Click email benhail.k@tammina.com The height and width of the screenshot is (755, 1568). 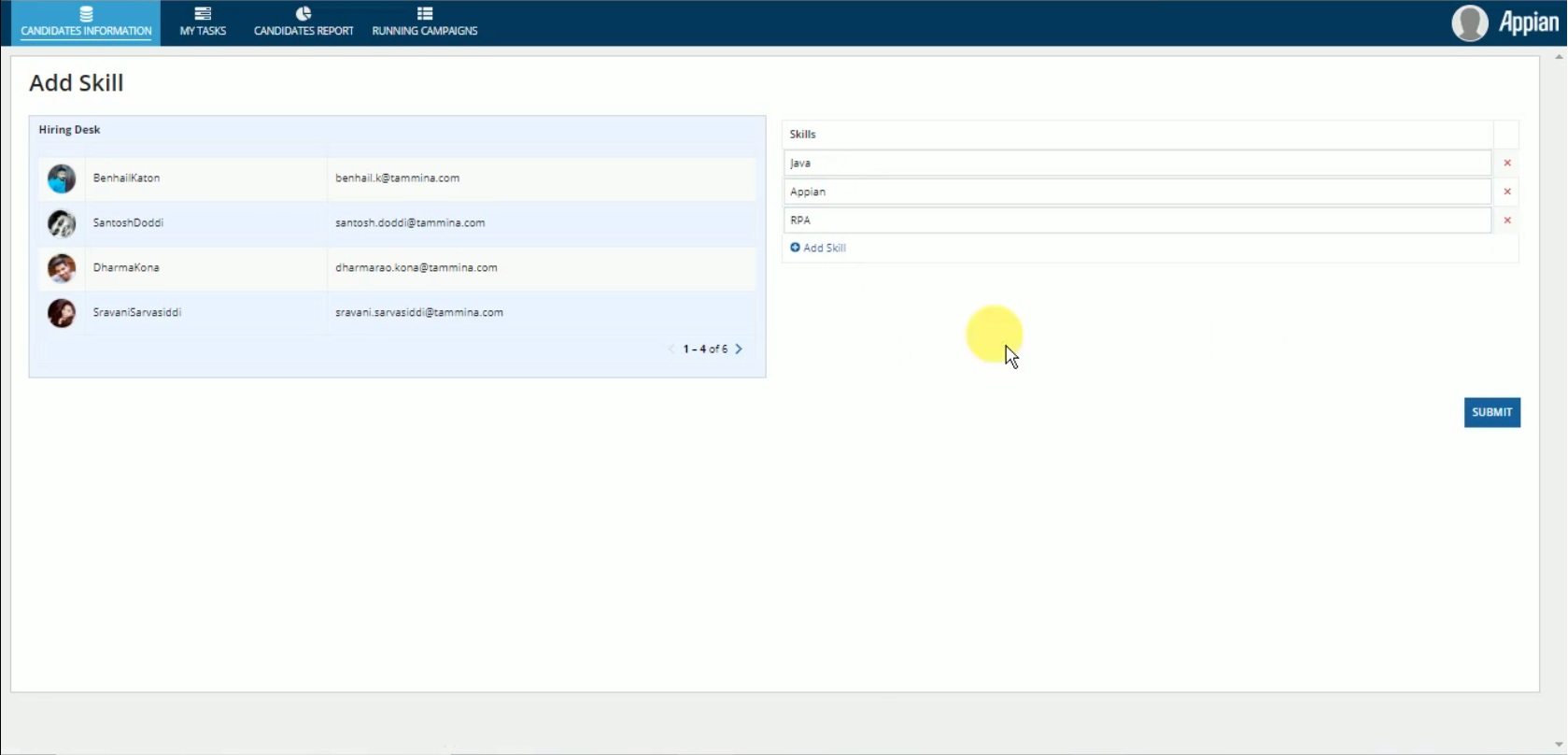point(397,178)
